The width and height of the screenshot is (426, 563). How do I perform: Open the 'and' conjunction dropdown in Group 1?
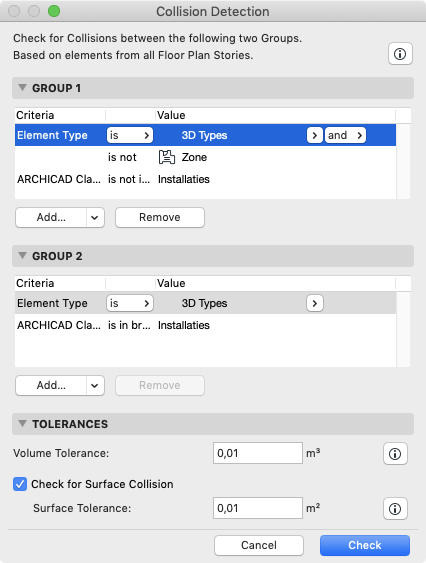point(345,135)
